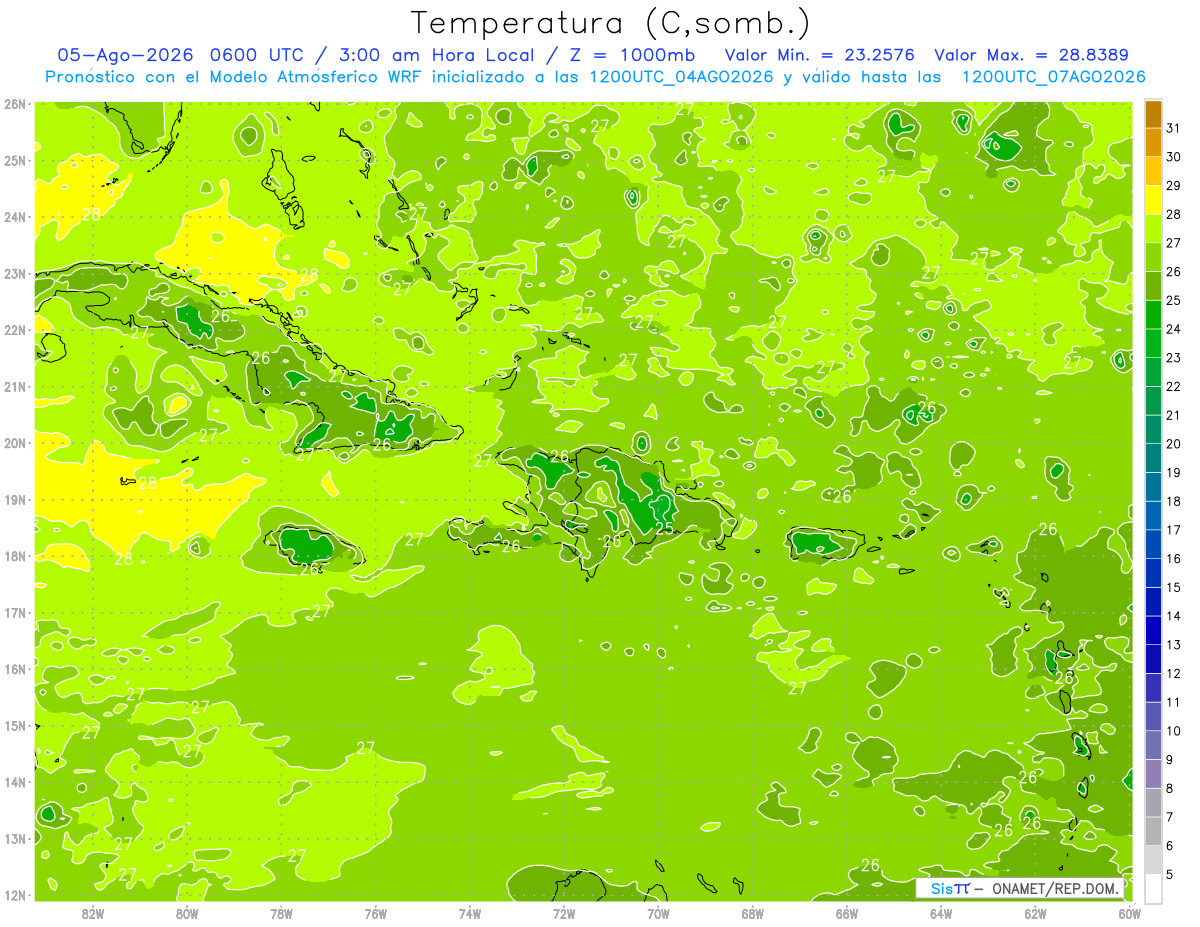Image resolution: width=1200 pixels, height=927 pixels.
Task: Select the date text '05-Ago-2026 0600 UTC'
Action: tap(181, 55)
